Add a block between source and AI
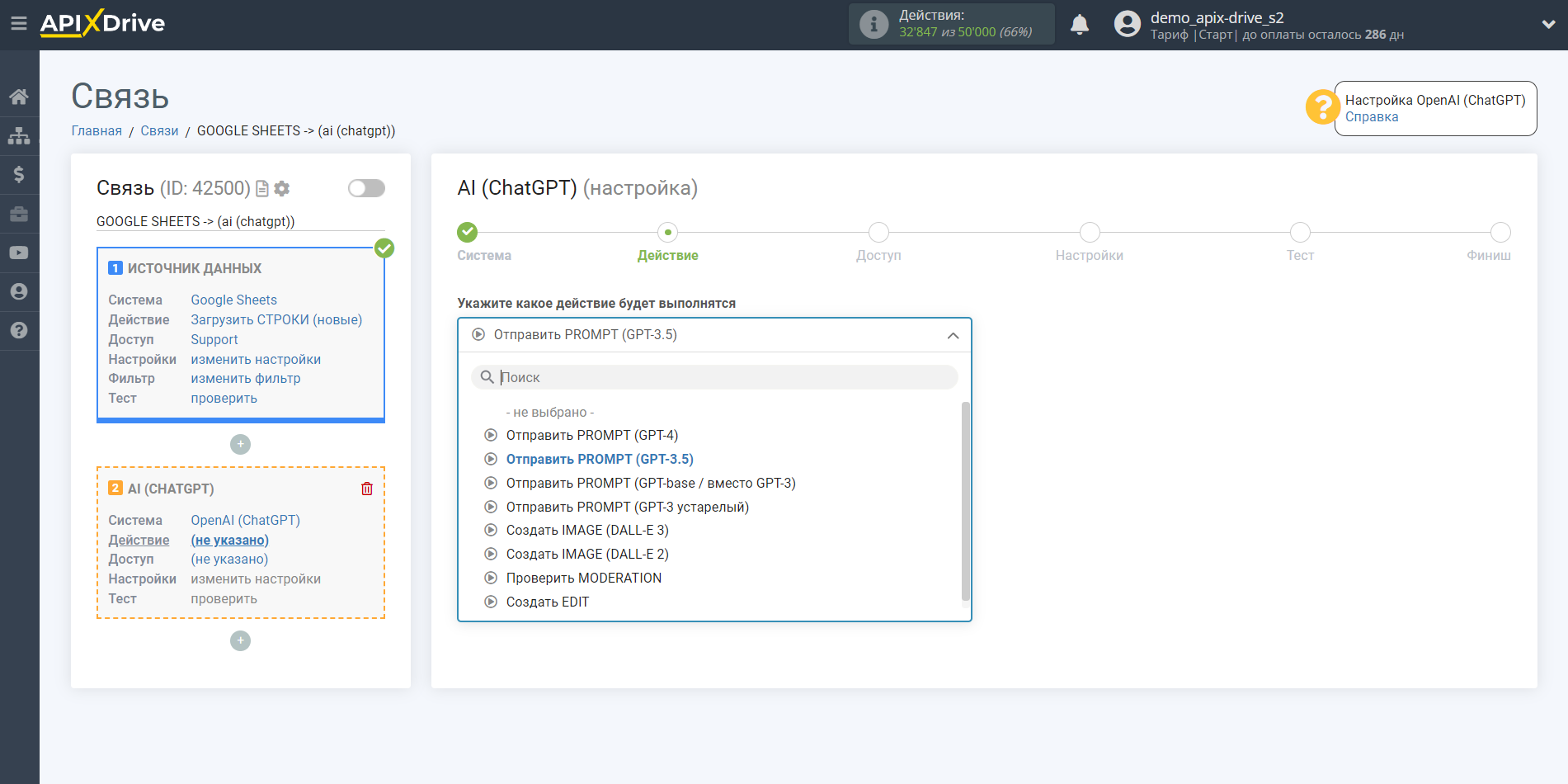Viewport: 1568px width, 784px height. point(240,444)
